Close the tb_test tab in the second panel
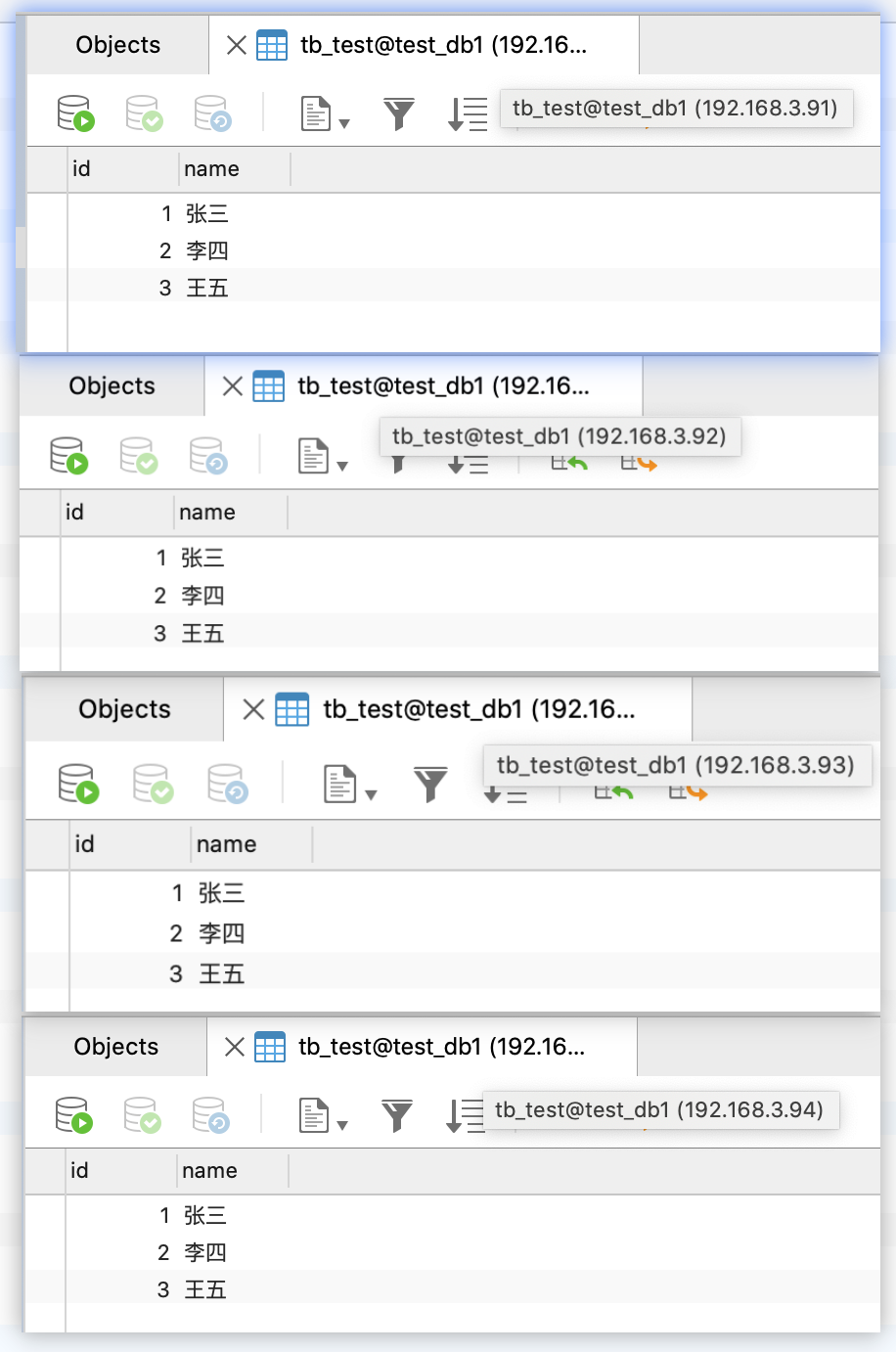 (233, 386)
